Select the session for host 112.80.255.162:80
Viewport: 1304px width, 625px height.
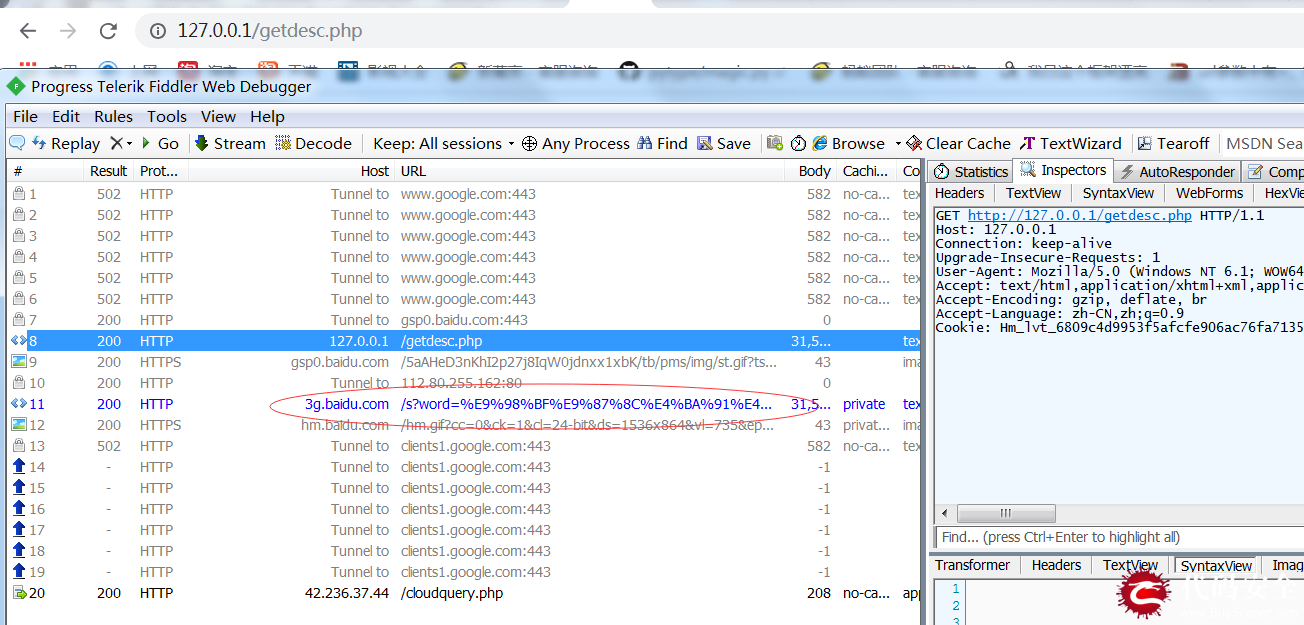tap(464, 383)
